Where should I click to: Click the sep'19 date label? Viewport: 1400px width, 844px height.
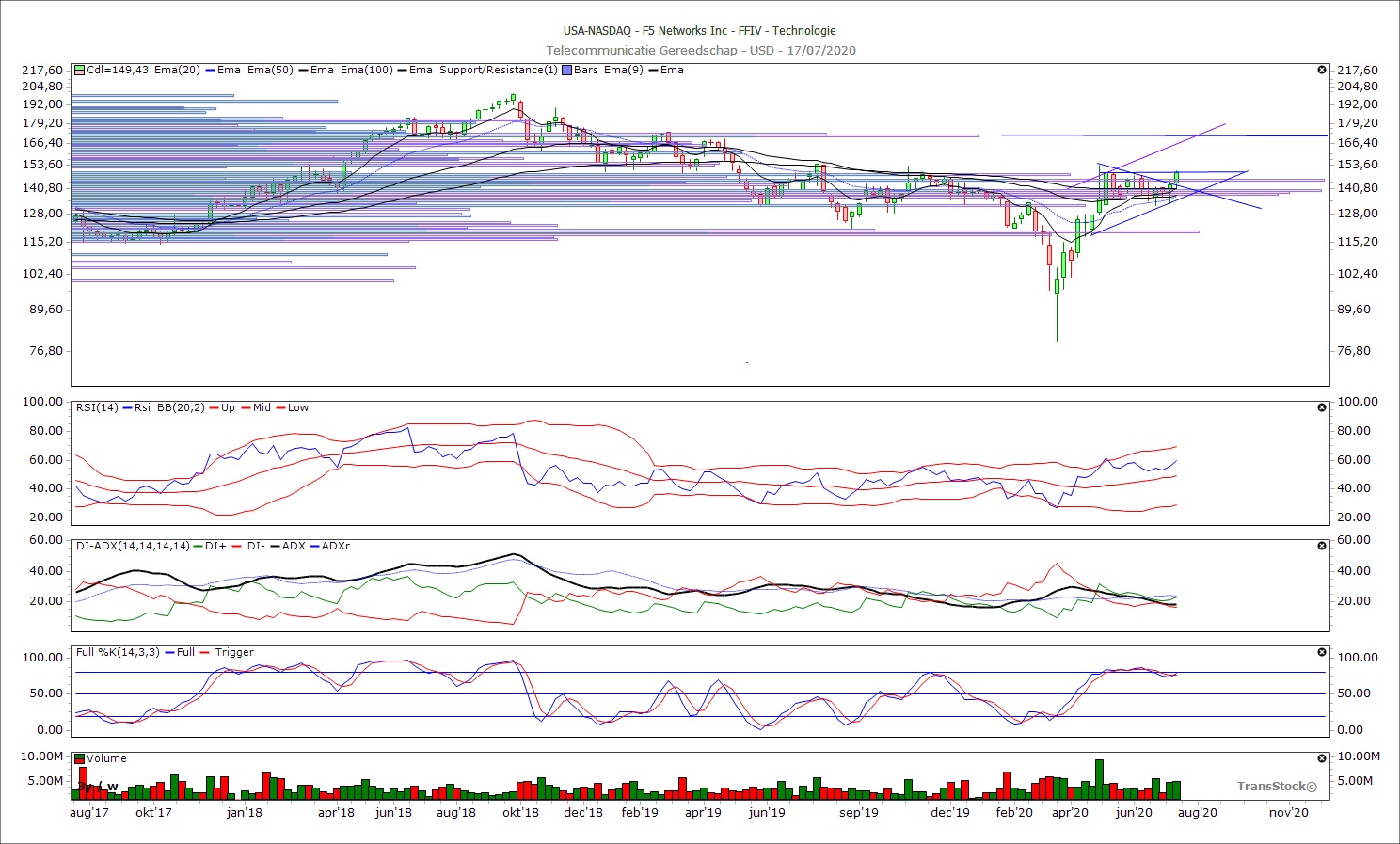(x=859, y=813)
